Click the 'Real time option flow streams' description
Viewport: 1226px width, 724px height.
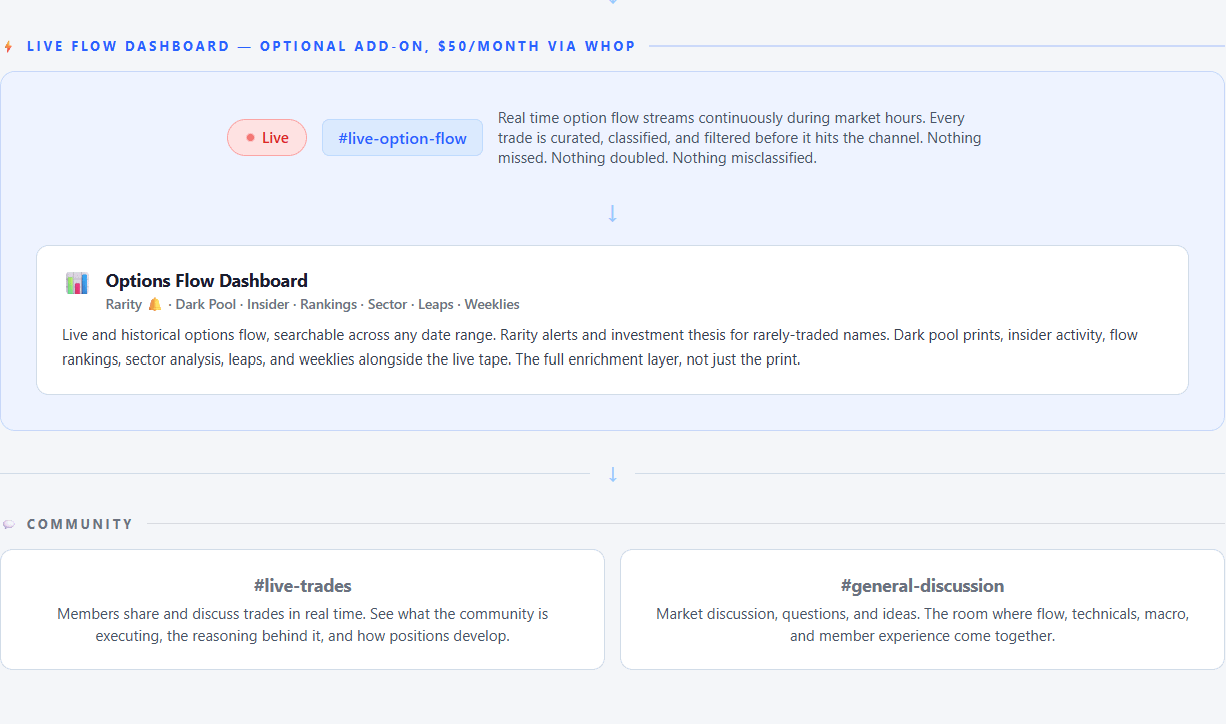pyautogui.click(x=740, y=138)
